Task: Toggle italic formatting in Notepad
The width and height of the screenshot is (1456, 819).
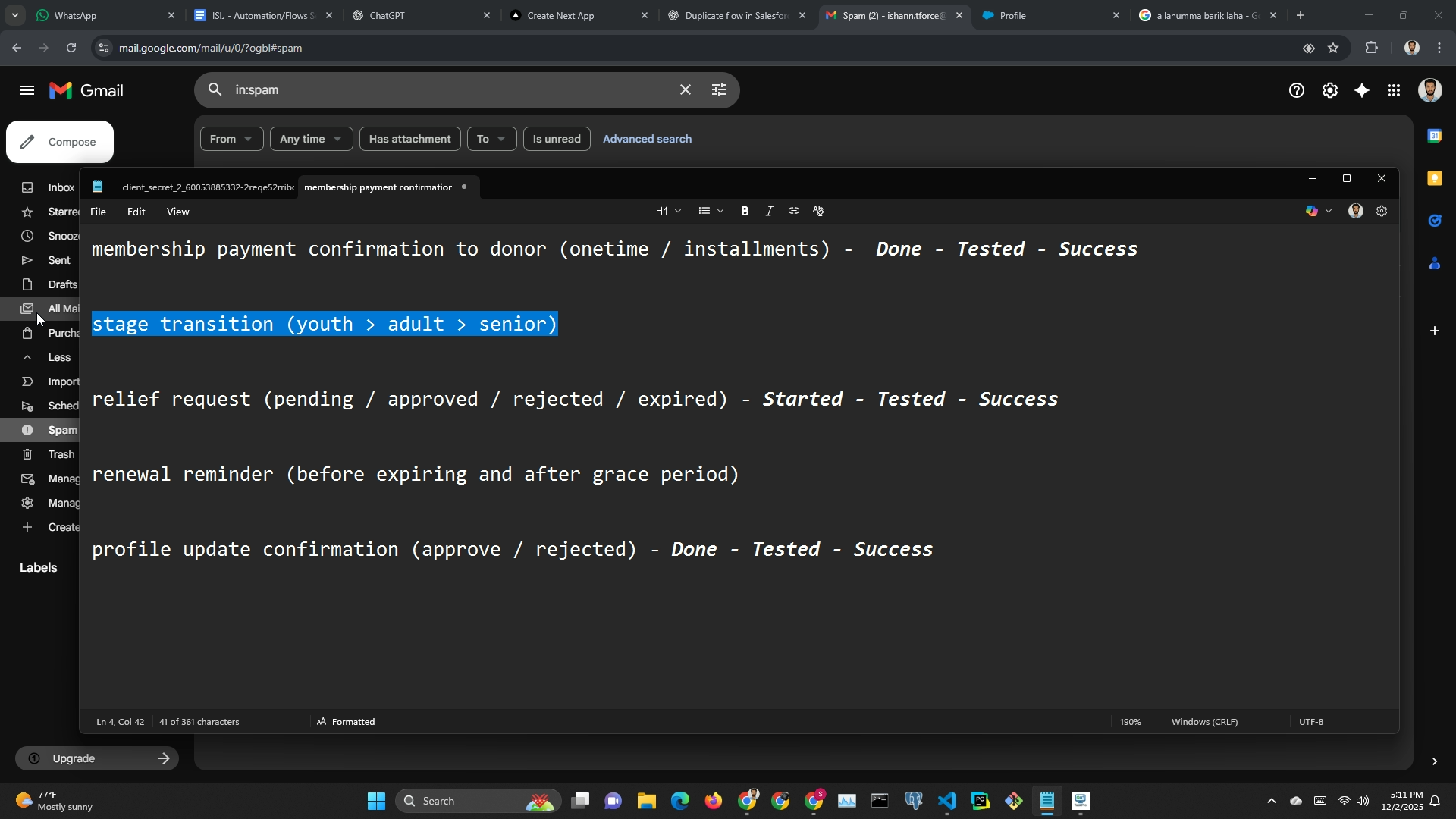Action: coord(769,212)
